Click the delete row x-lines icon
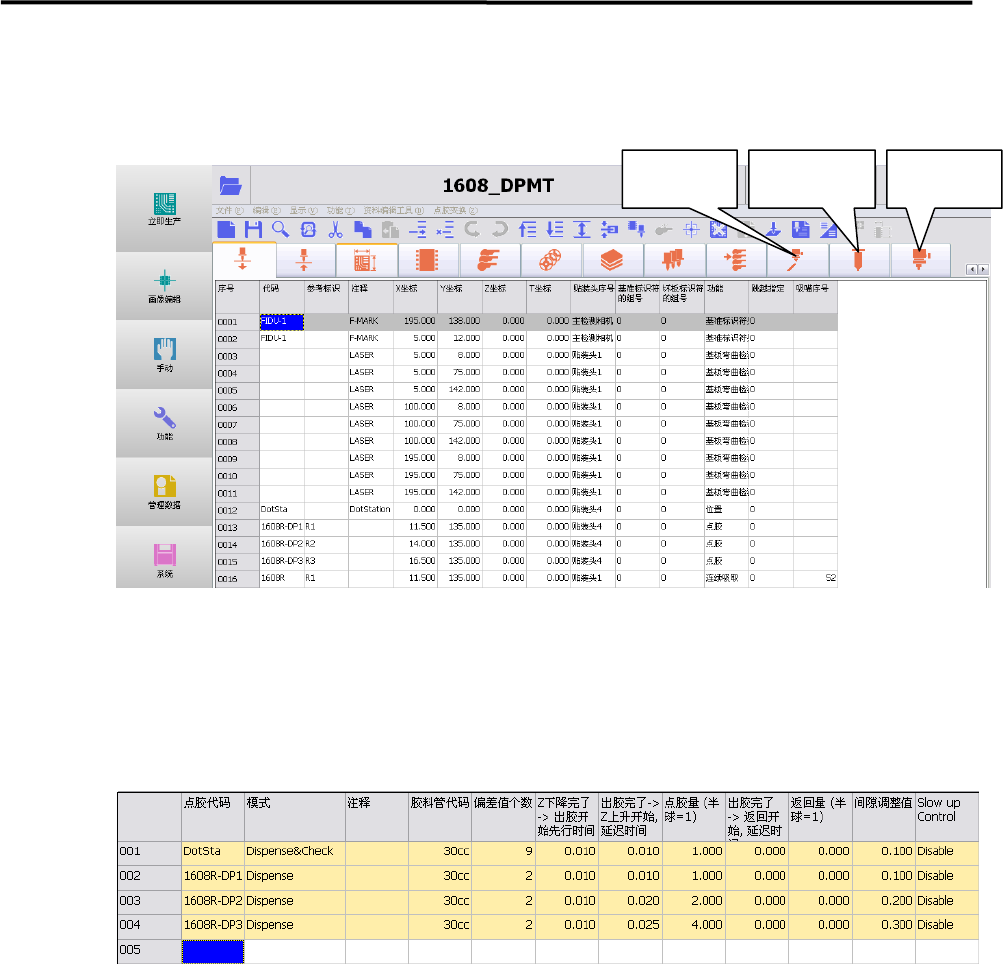Screen dimensions: 1003x964 (445, 229)
